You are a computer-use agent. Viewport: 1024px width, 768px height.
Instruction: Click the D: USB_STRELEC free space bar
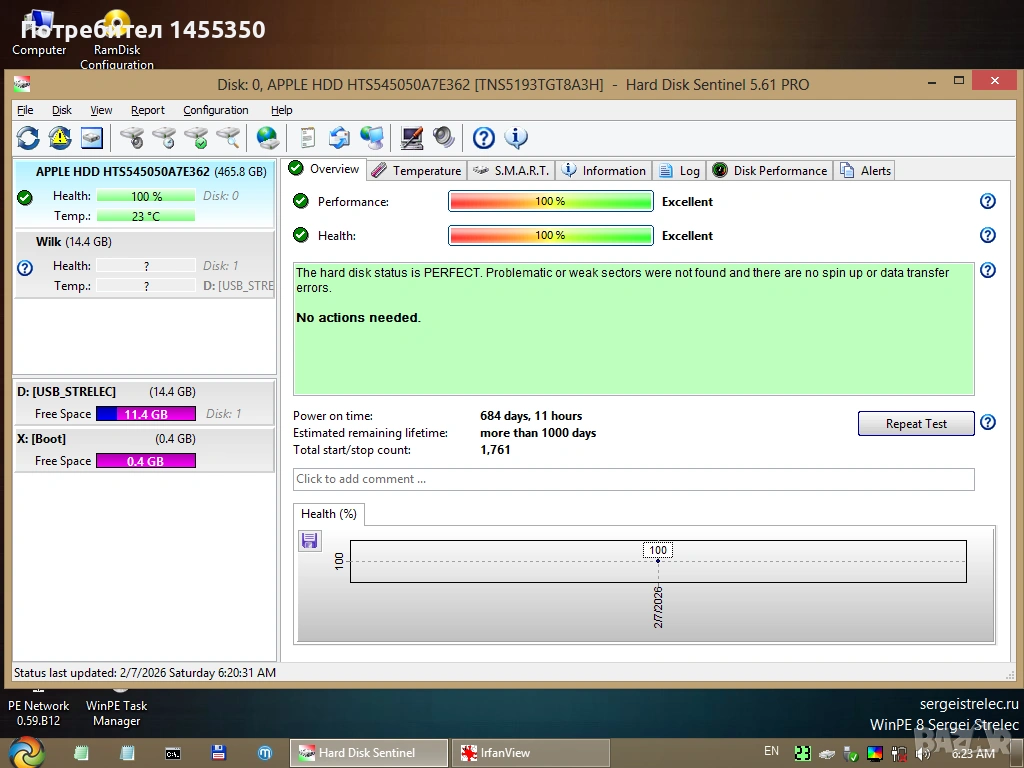145,414
